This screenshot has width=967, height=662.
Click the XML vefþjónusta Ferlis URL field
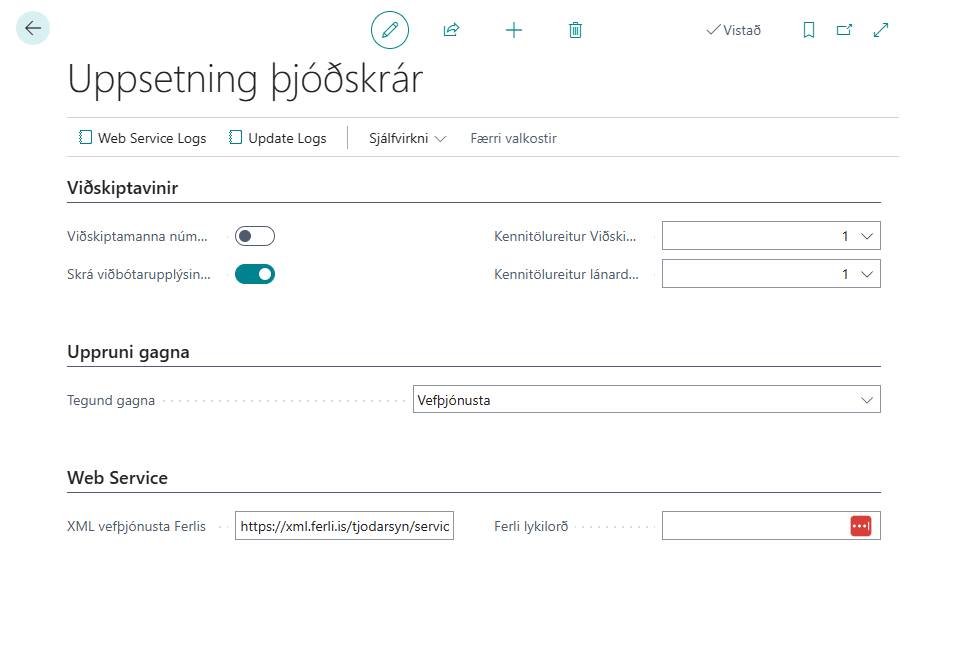tap(344, 526)
